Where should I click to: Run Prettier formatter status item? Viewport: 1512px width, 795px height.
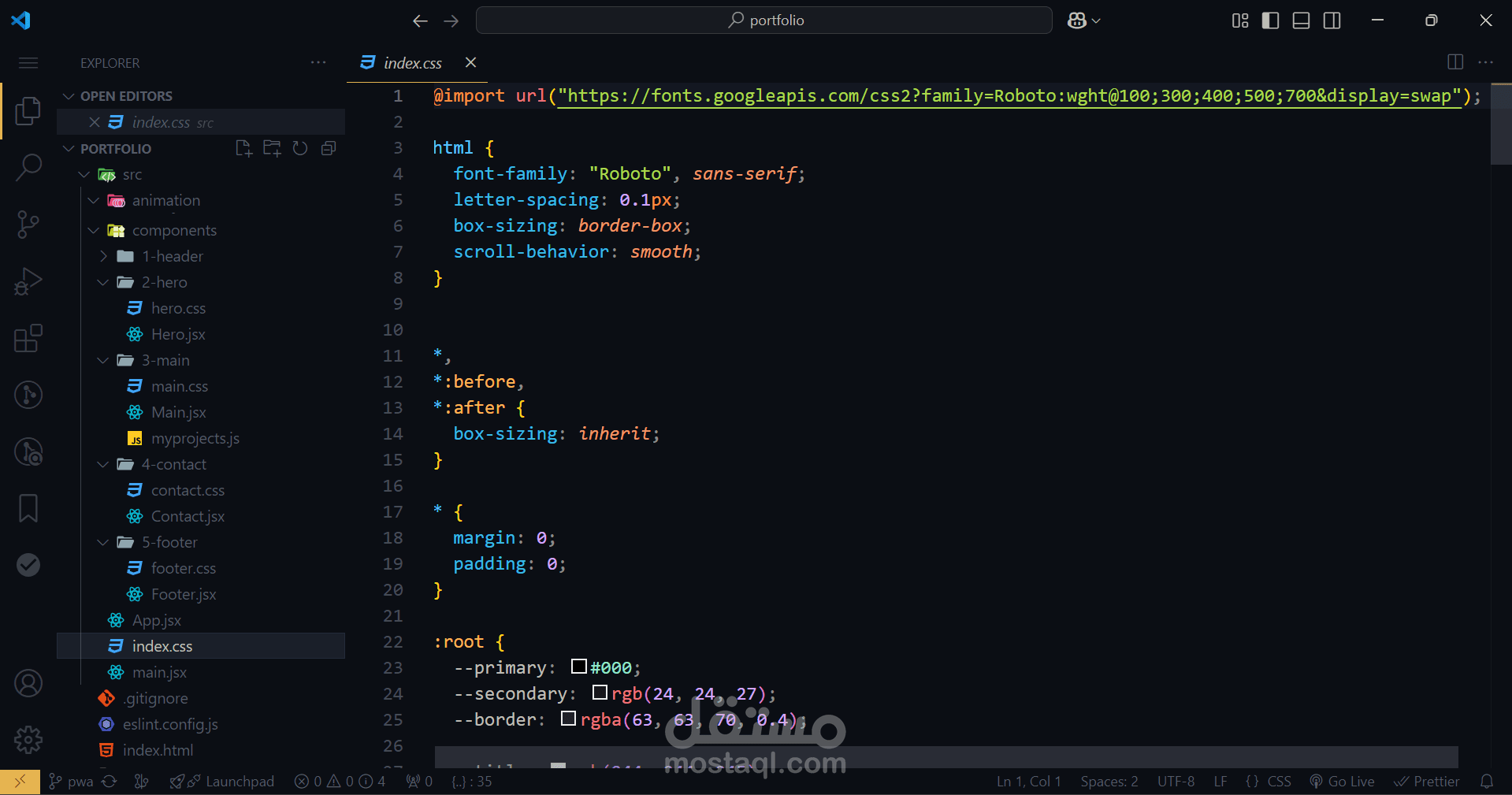pos(1427,781)
